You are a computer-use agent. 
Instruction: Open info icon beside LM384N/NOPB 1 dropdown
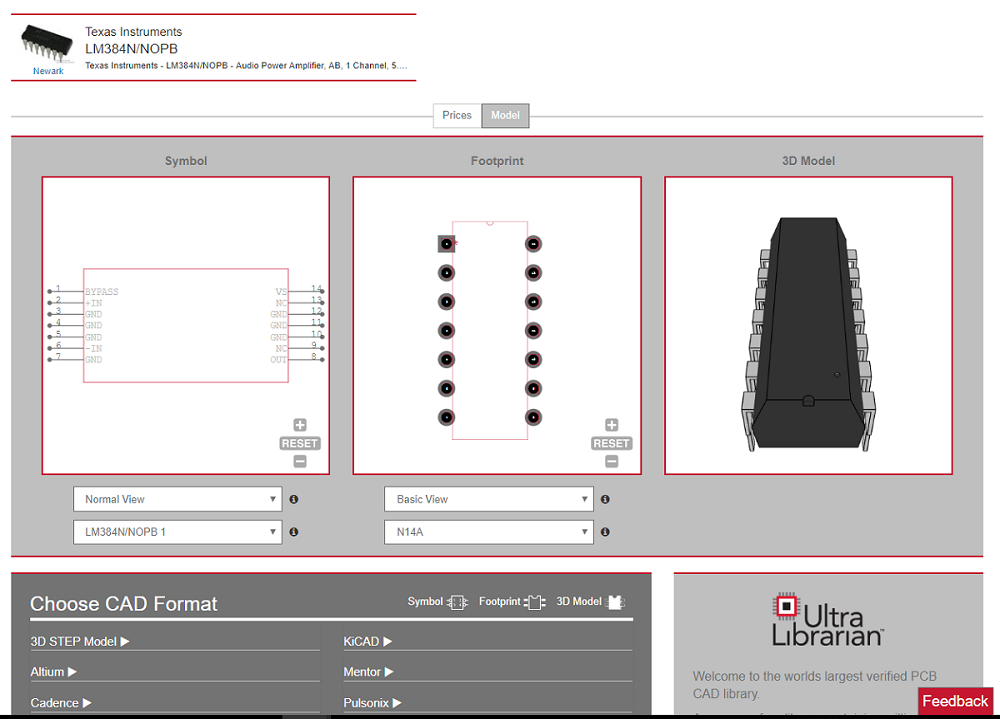coord(294,531)
